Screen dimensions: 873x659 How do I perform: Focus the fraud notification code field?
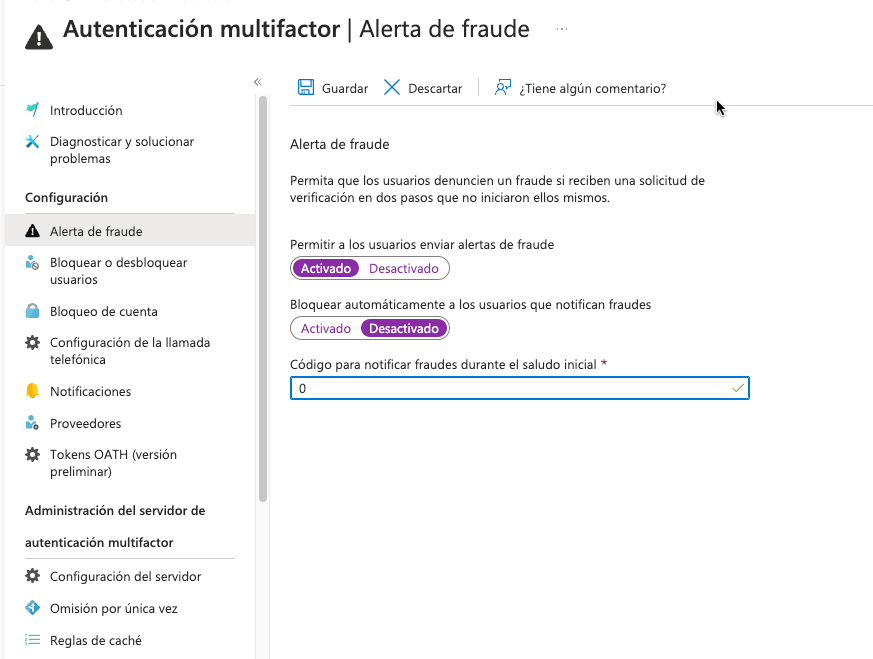(x=510, y=388)
